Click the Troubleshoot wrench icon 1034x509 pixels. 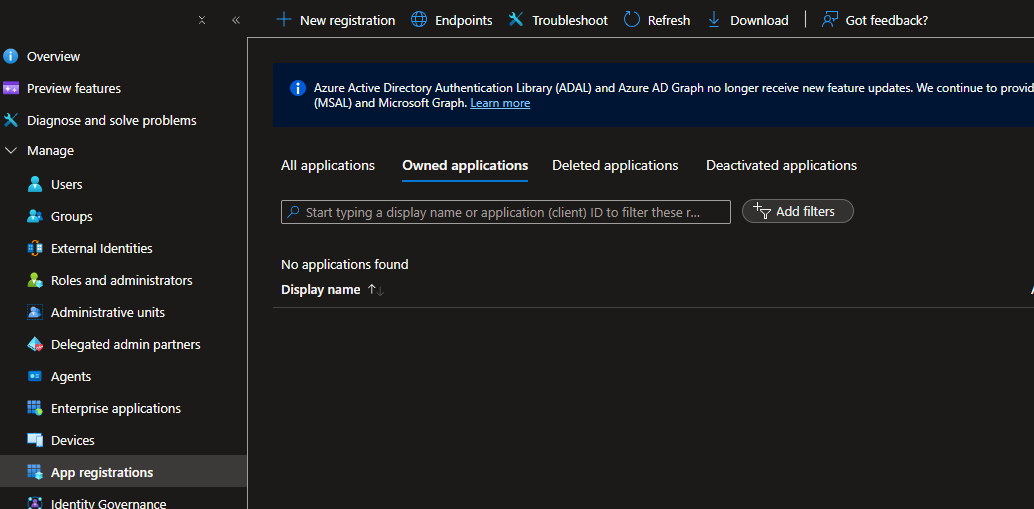tap(516, 20)
